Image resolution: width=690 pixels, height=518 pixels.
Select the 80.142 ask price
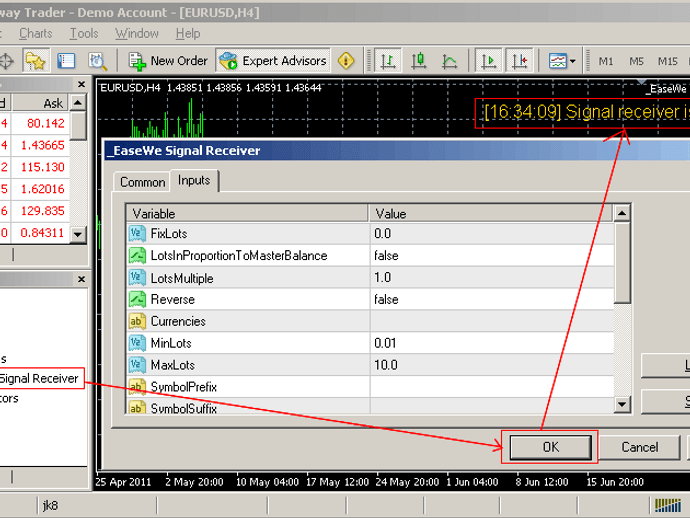tap(46, 123)
